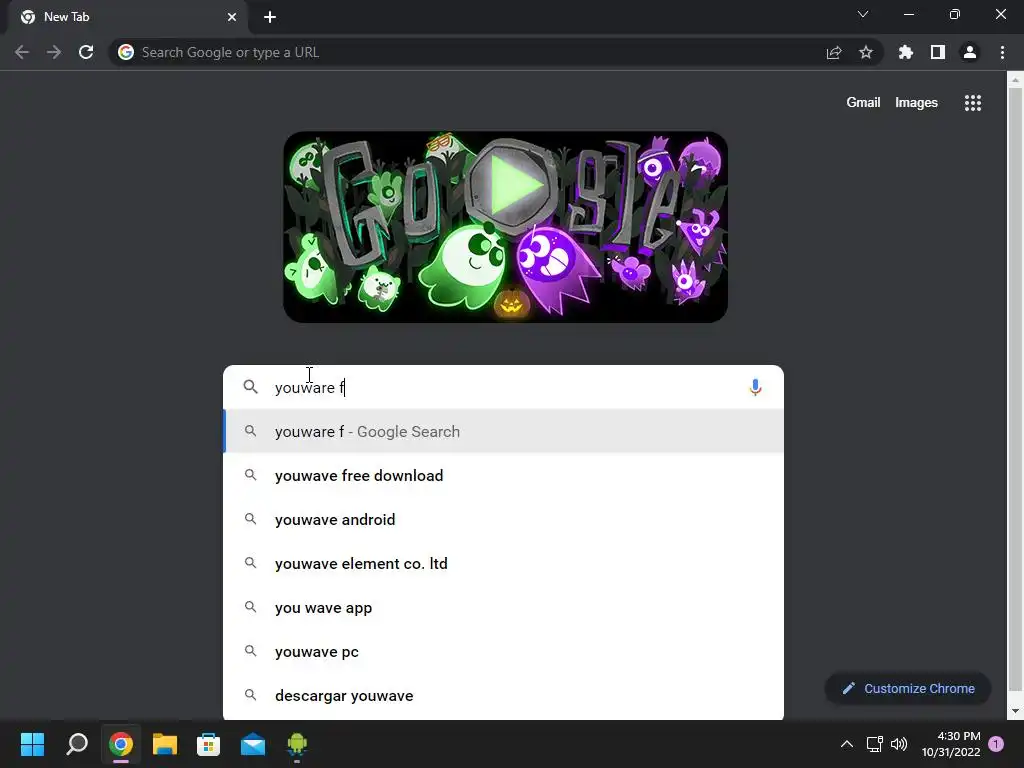Click the scrollbar down arrow
The image size is (1024, 768).
pyautogui.click(x=1015, y=711)
